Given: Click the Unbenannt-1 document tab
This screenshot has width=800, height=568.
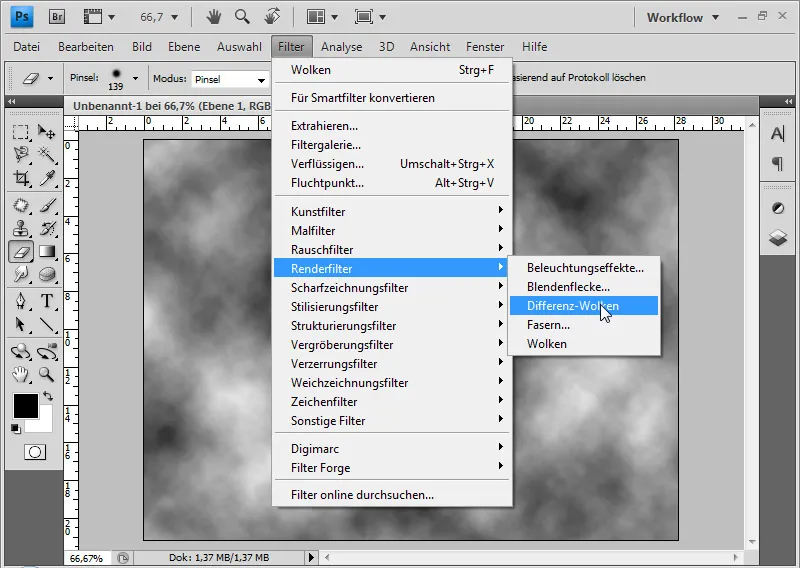Looking at the screenshot, I should [171, 106].
